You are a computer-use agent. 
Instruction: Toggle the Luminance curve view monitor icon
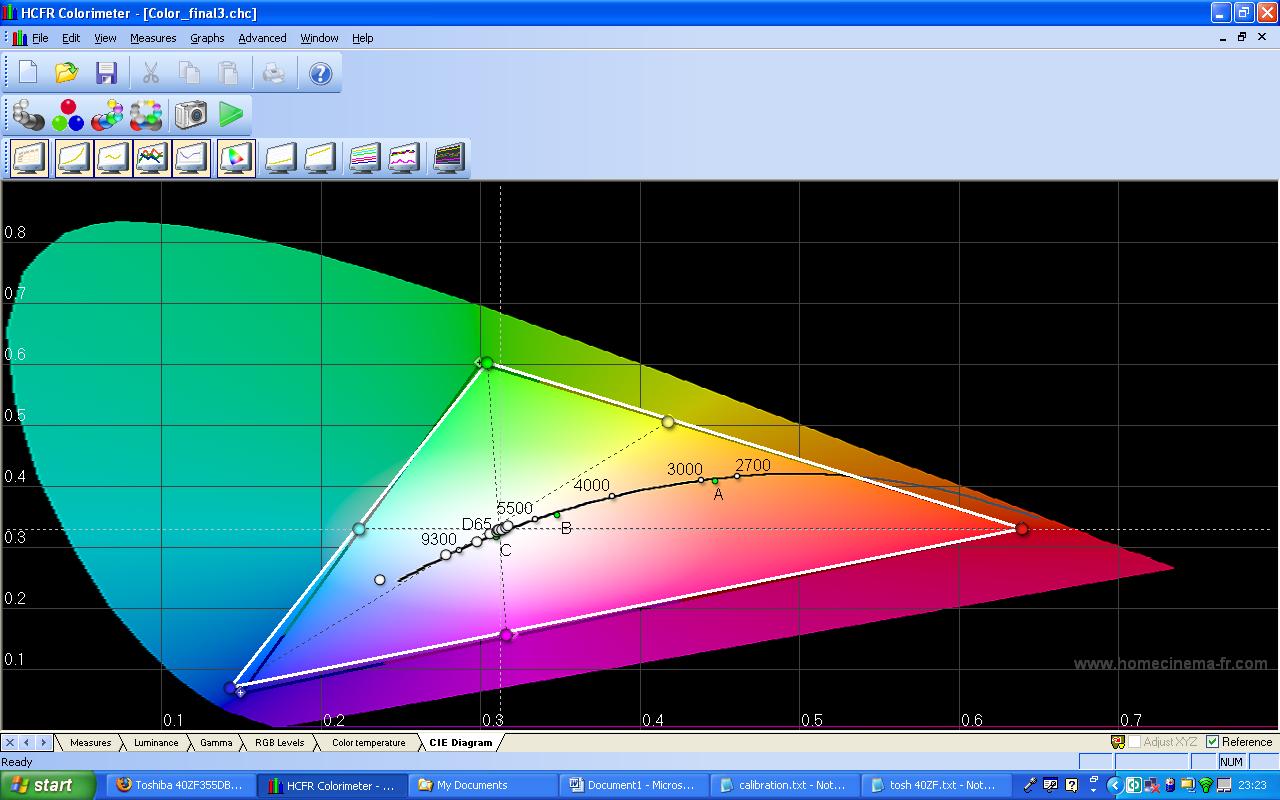[x=74, y=158]
